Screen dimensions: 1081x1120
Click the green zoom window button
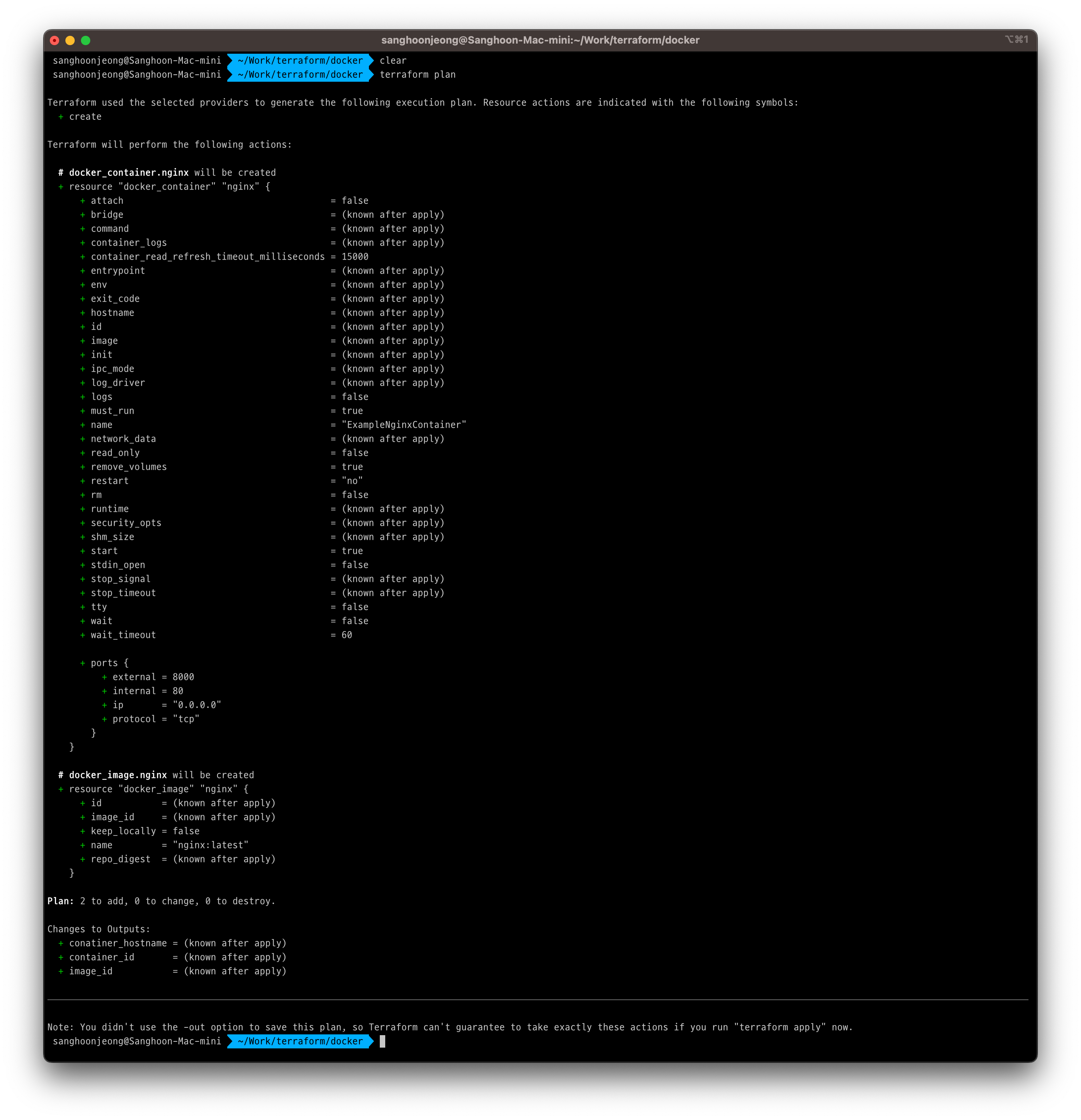coord(86,40)
